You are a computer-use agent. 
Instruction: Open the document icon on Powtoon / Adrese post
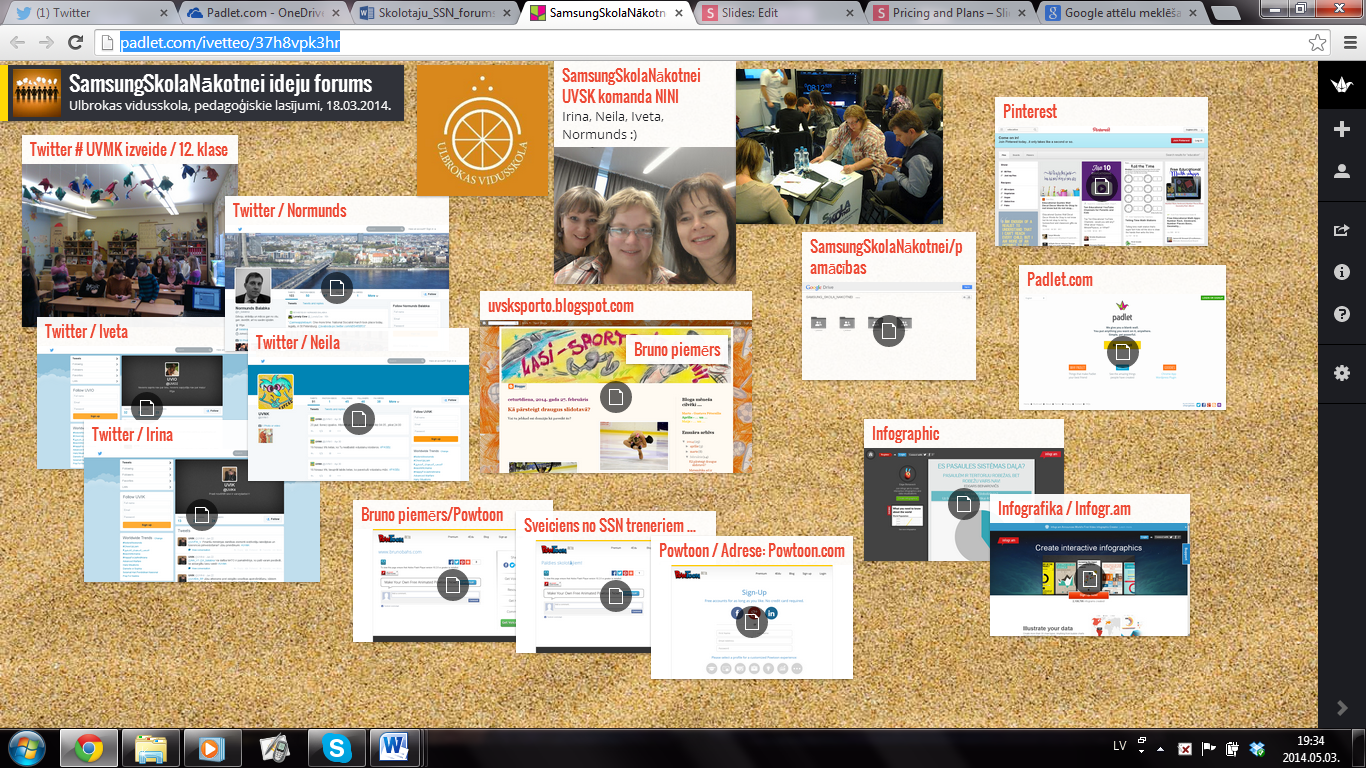click(751, 621)
